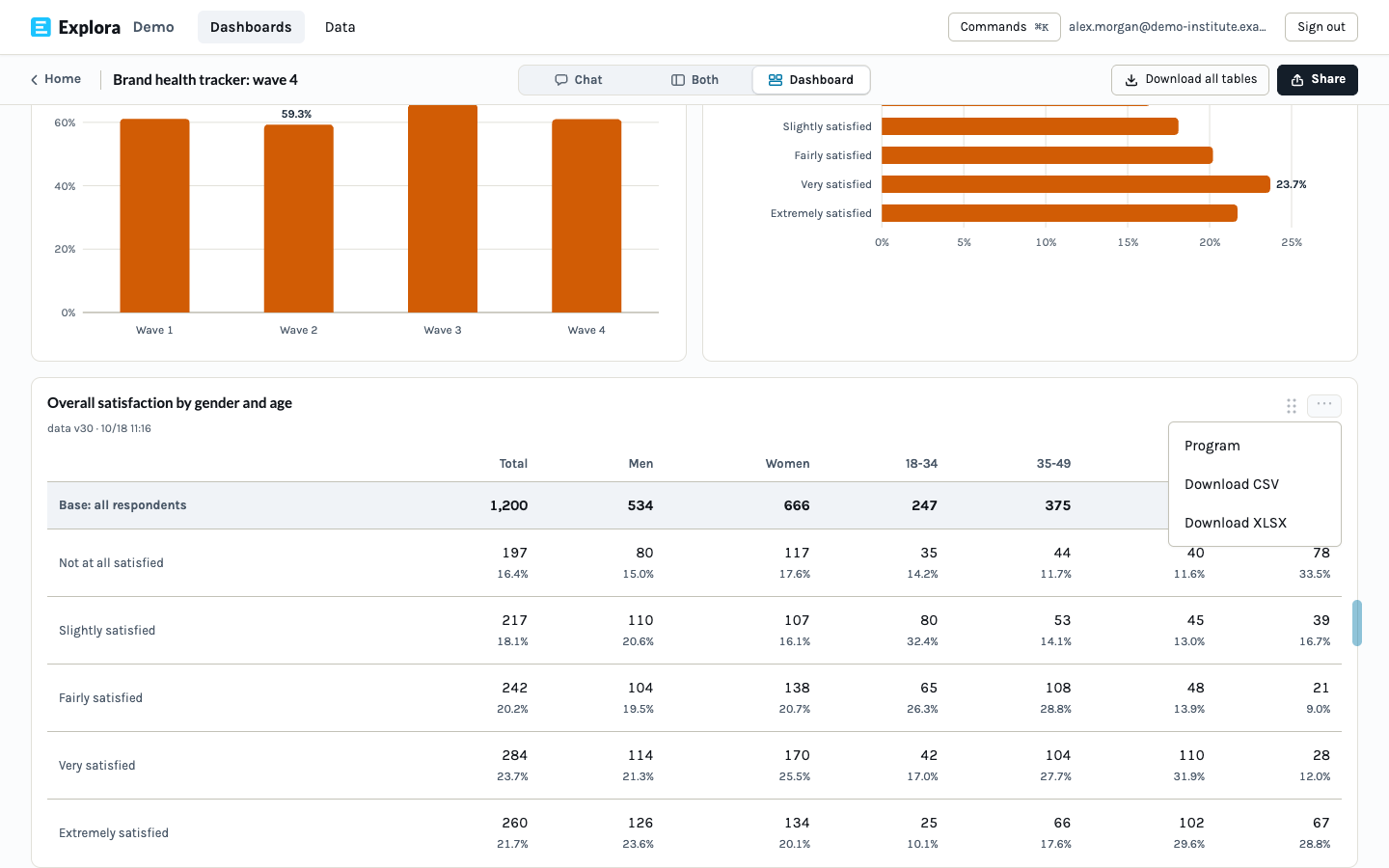The width and height of the screenshot is (1389, 868).
Task: Click the Demo workspace label
Action: coord(153,27)
